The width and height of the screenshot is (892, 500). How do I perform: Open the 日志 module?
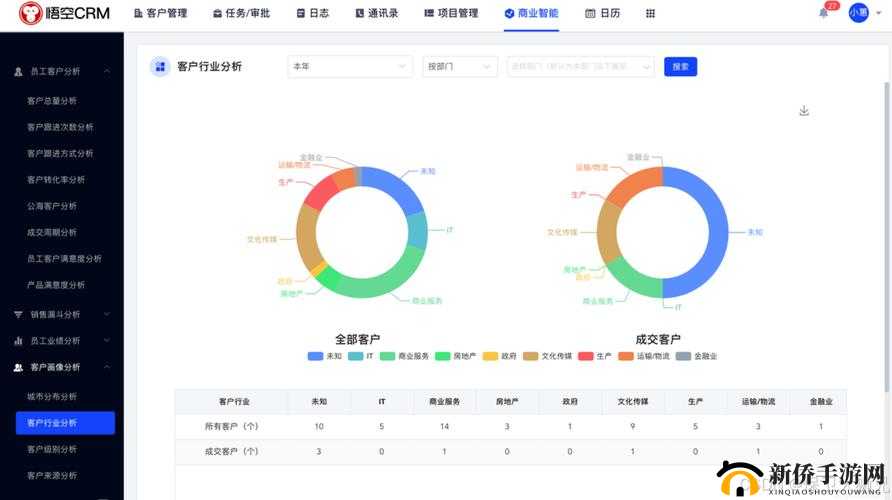coord(313,13)
